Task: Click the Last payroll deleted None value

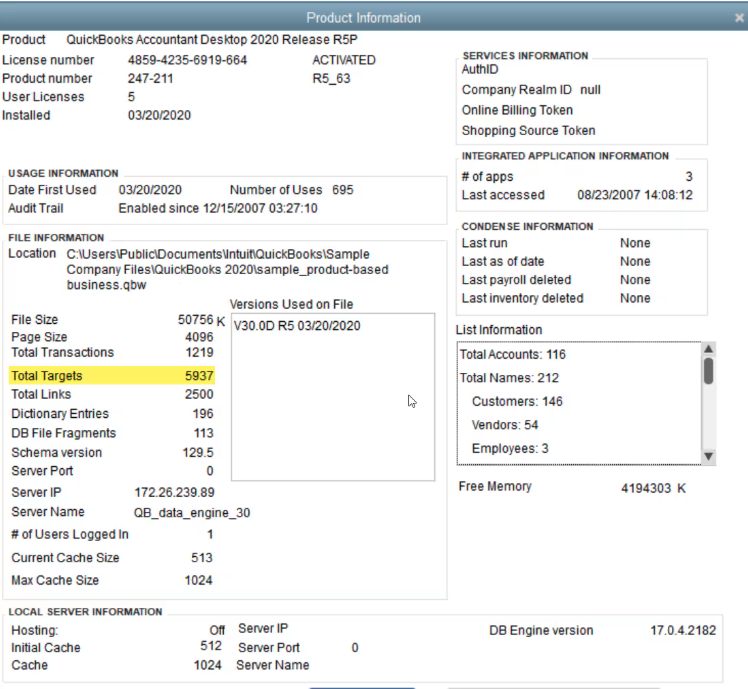Action: (635, 280)
